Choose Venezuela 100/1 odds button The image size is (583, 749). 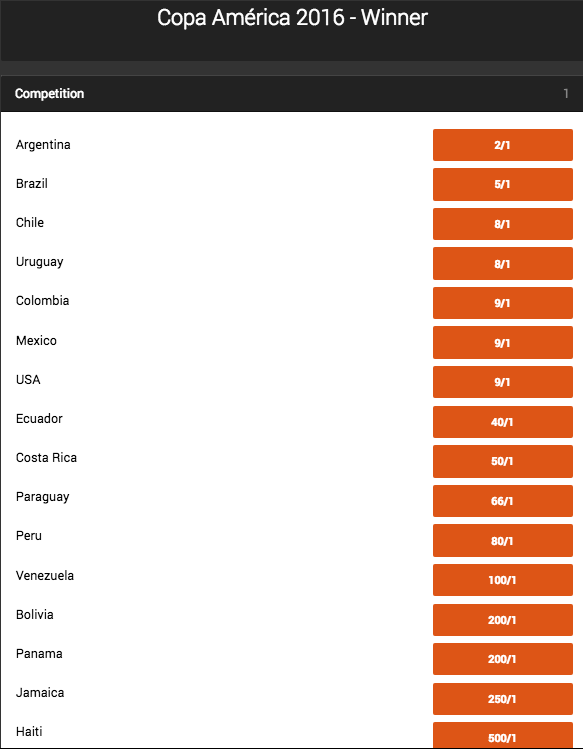click(503, 580)
